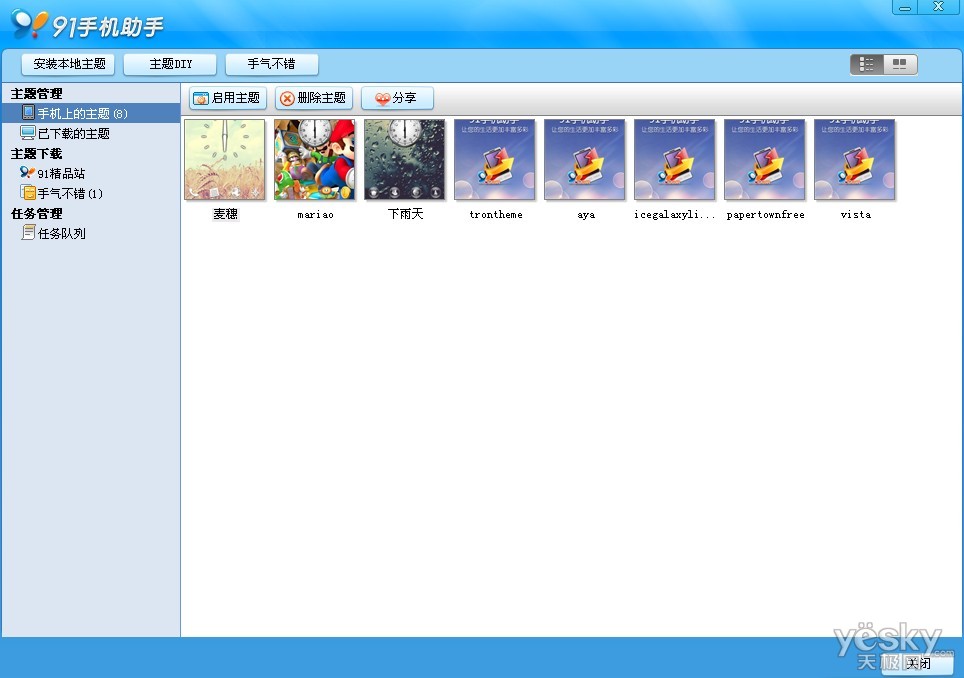Open 91精品站 in sidebar
The height and width of the screenshot is (678, 964).
61,173
